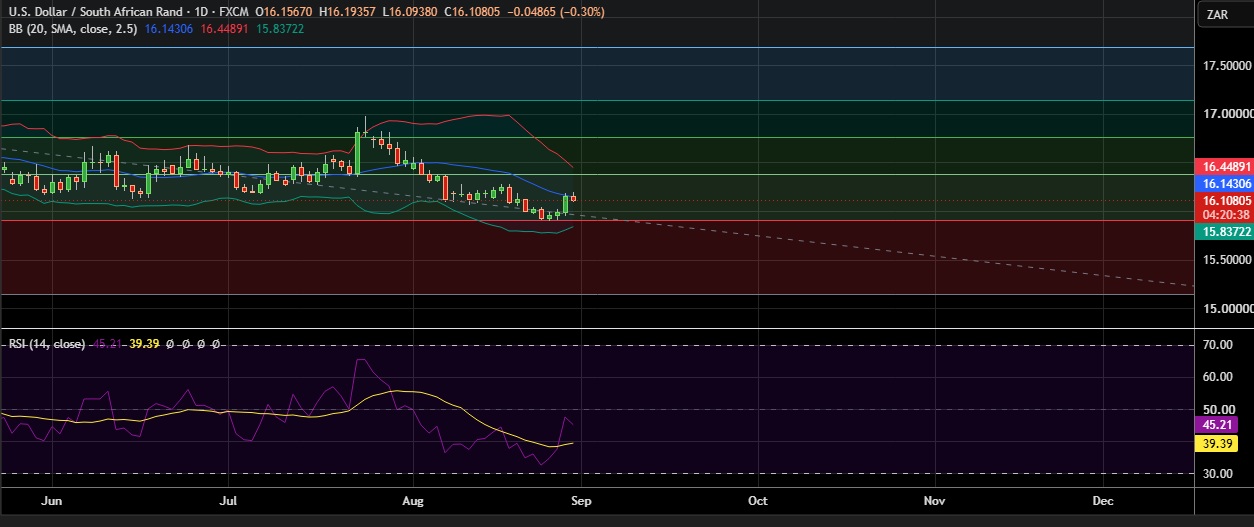Click the 15.00000 price scale label
This screenshot has width=1254, height=527.
[x=1227, y=308]
